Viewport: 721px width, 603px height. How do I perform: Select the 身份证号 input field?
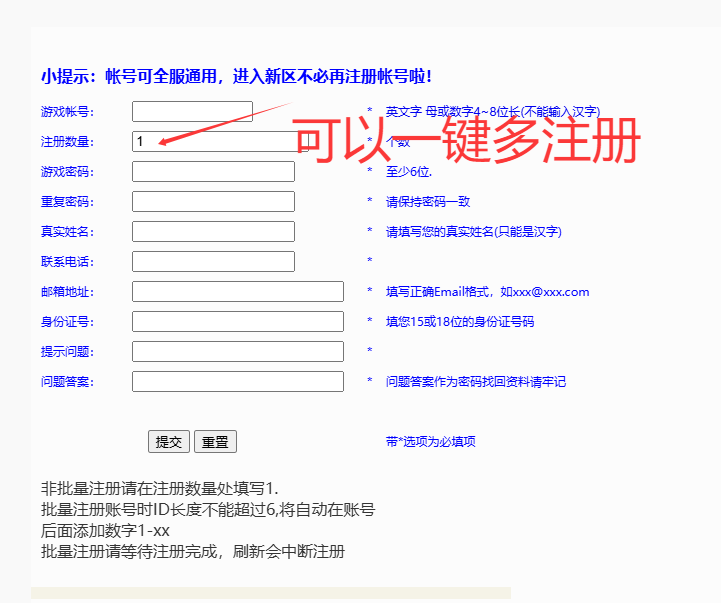[237, 322]
